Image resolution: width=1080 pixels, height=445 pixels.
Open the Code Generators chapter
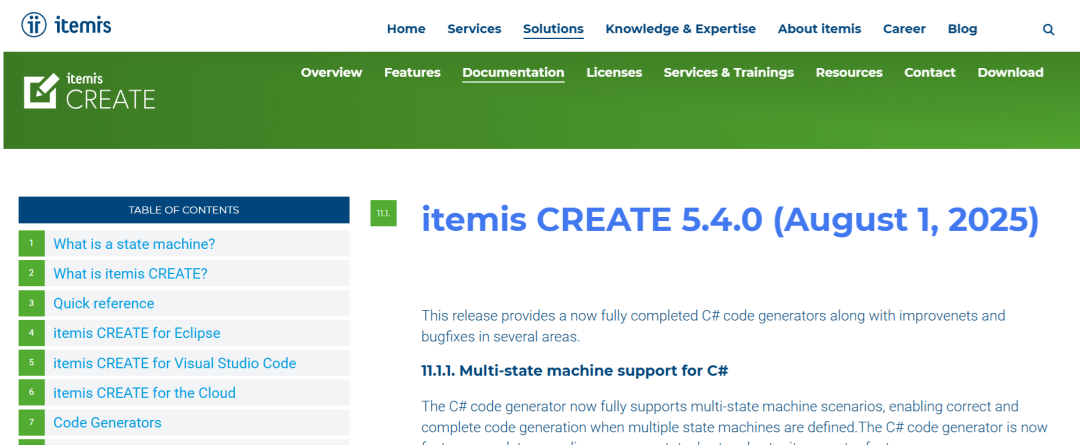(x=107, y=423)
